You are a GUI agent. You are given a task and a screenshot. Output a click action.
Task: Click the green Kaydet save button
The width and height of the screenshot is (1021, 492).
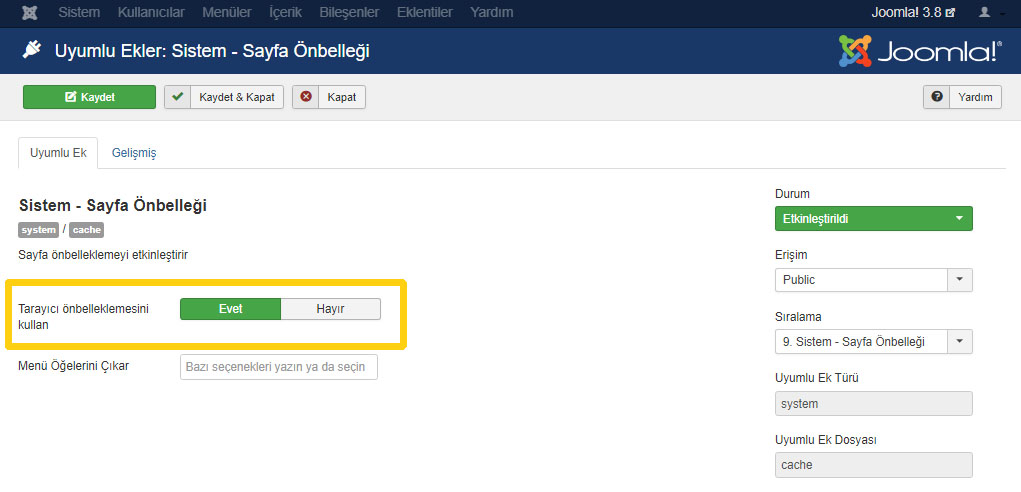coord(90,97)
